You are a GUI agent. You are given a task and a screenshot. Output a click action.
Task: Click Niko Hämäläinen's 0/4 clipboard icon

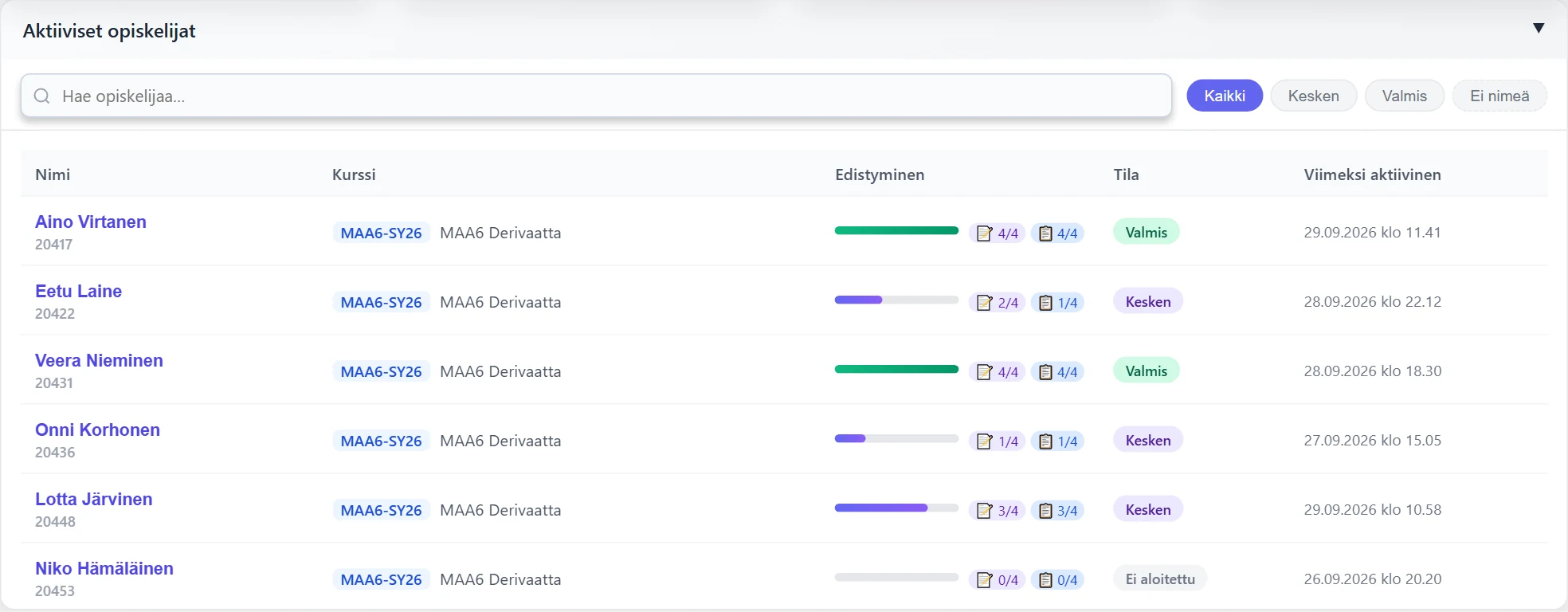(1045, 580)
